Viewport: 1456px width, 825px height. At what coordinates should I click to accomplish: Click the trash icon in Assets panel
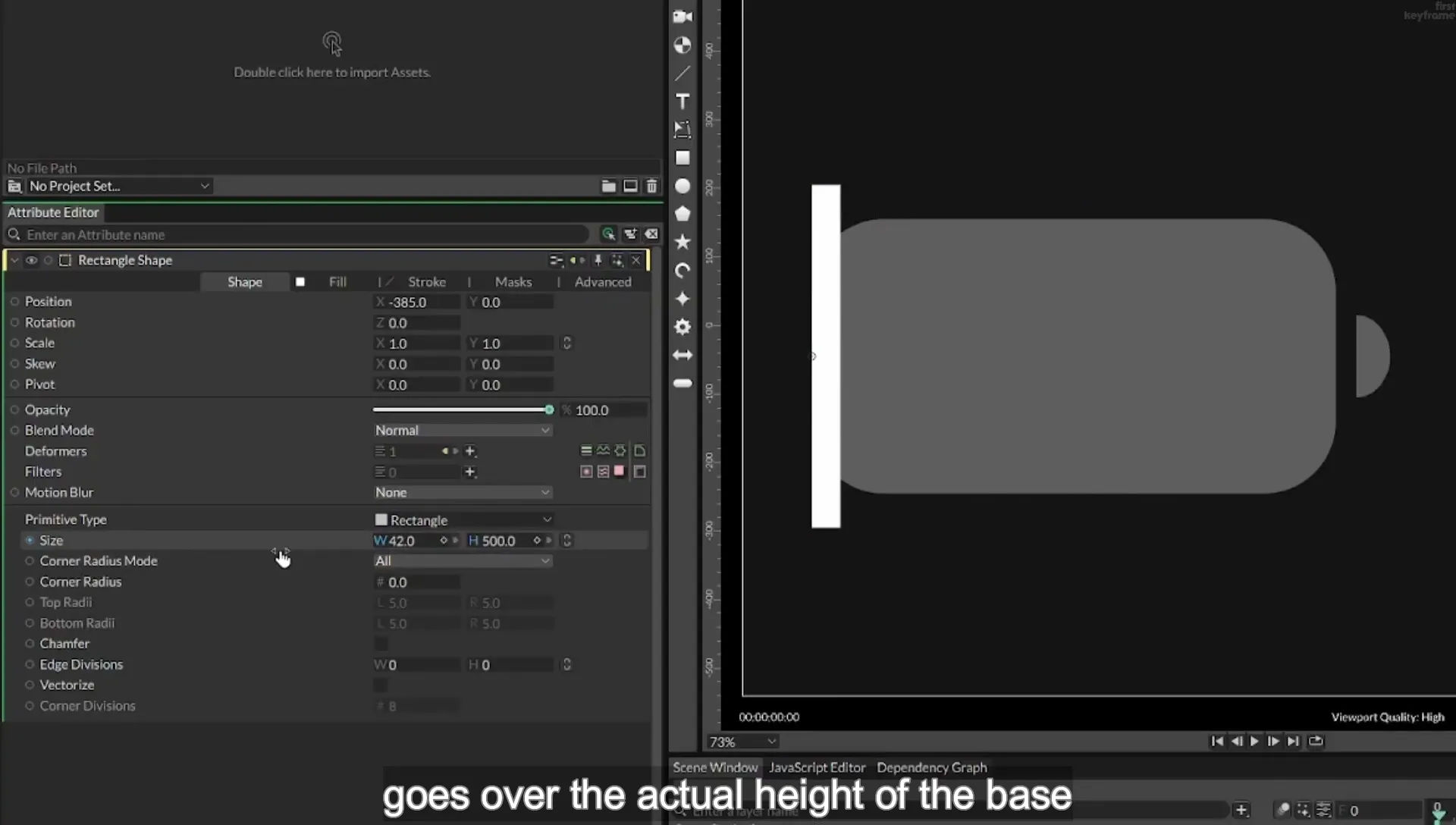coord(651,186)
